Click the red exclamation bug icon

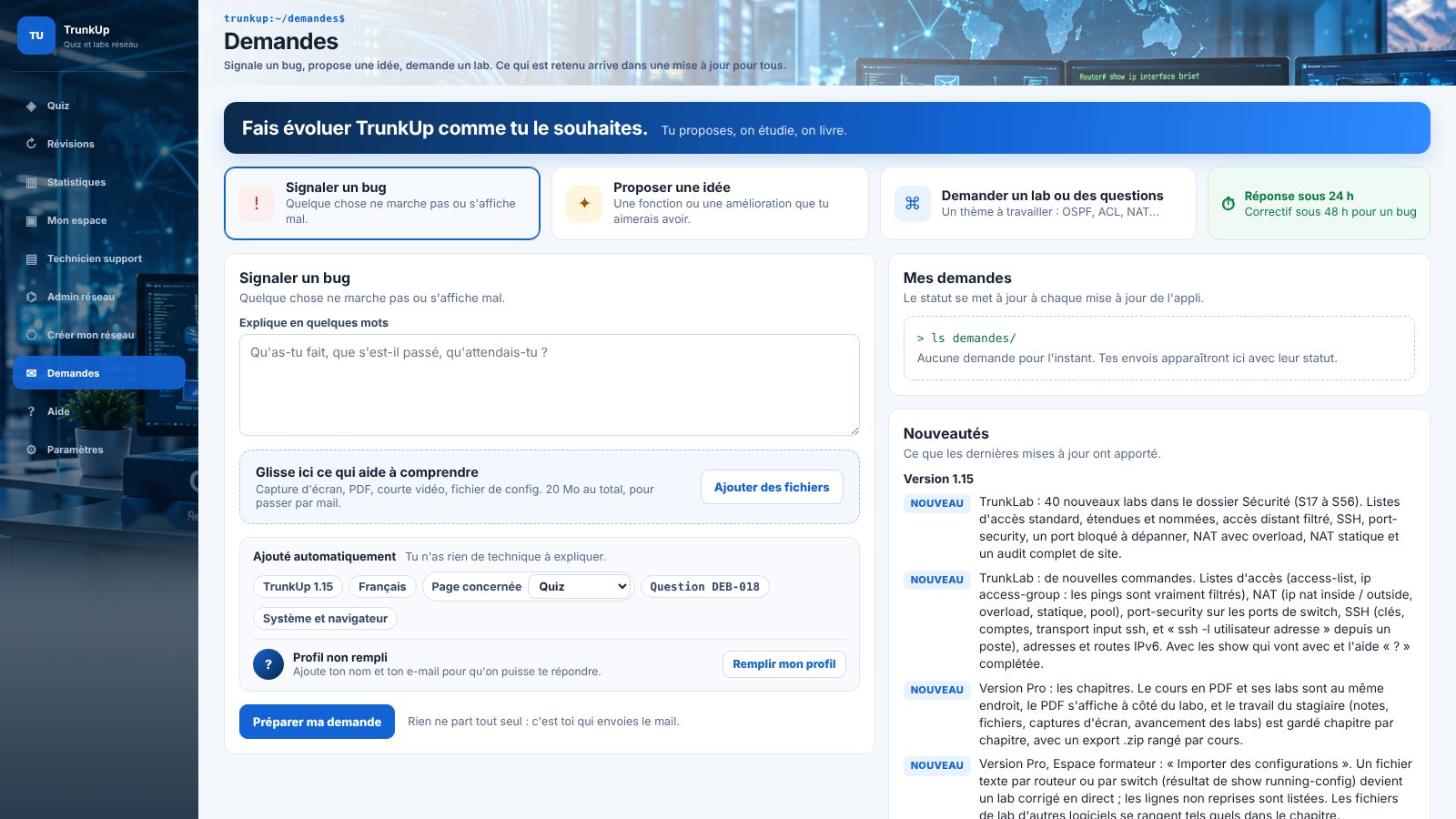click(257, 203)
